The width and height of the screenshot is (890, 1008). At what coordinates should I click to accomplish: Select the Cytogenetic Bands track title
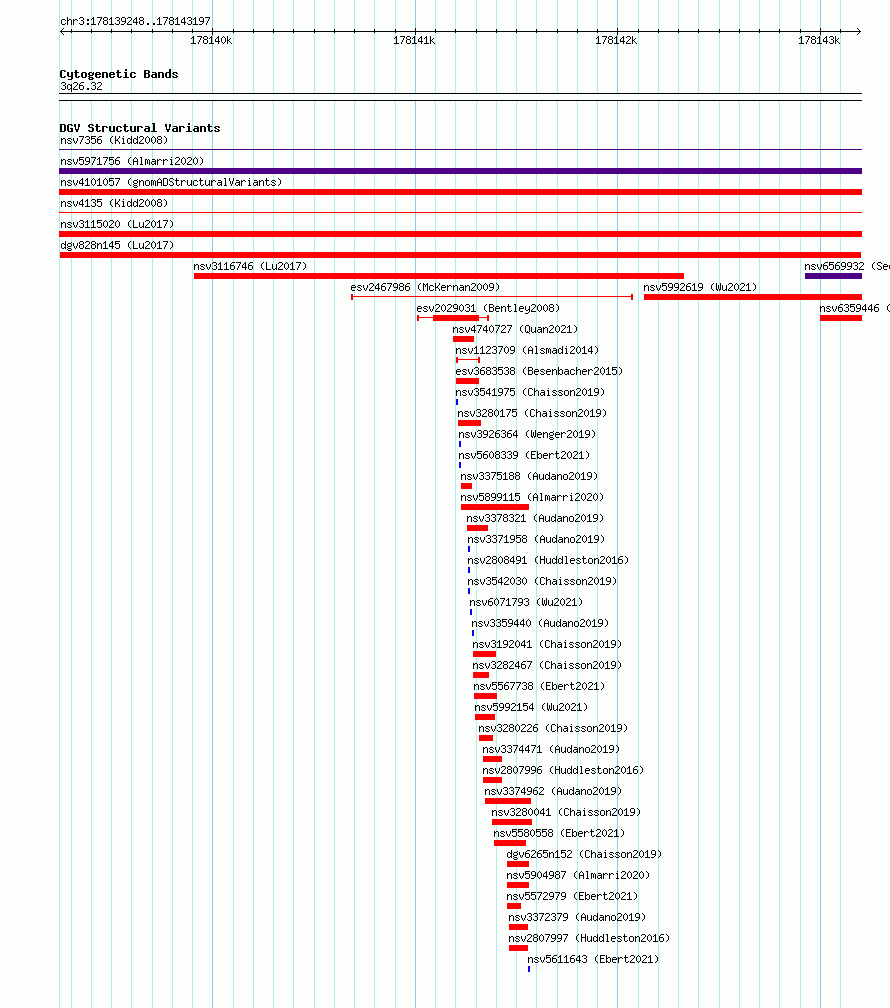click(x=119, y=74)
